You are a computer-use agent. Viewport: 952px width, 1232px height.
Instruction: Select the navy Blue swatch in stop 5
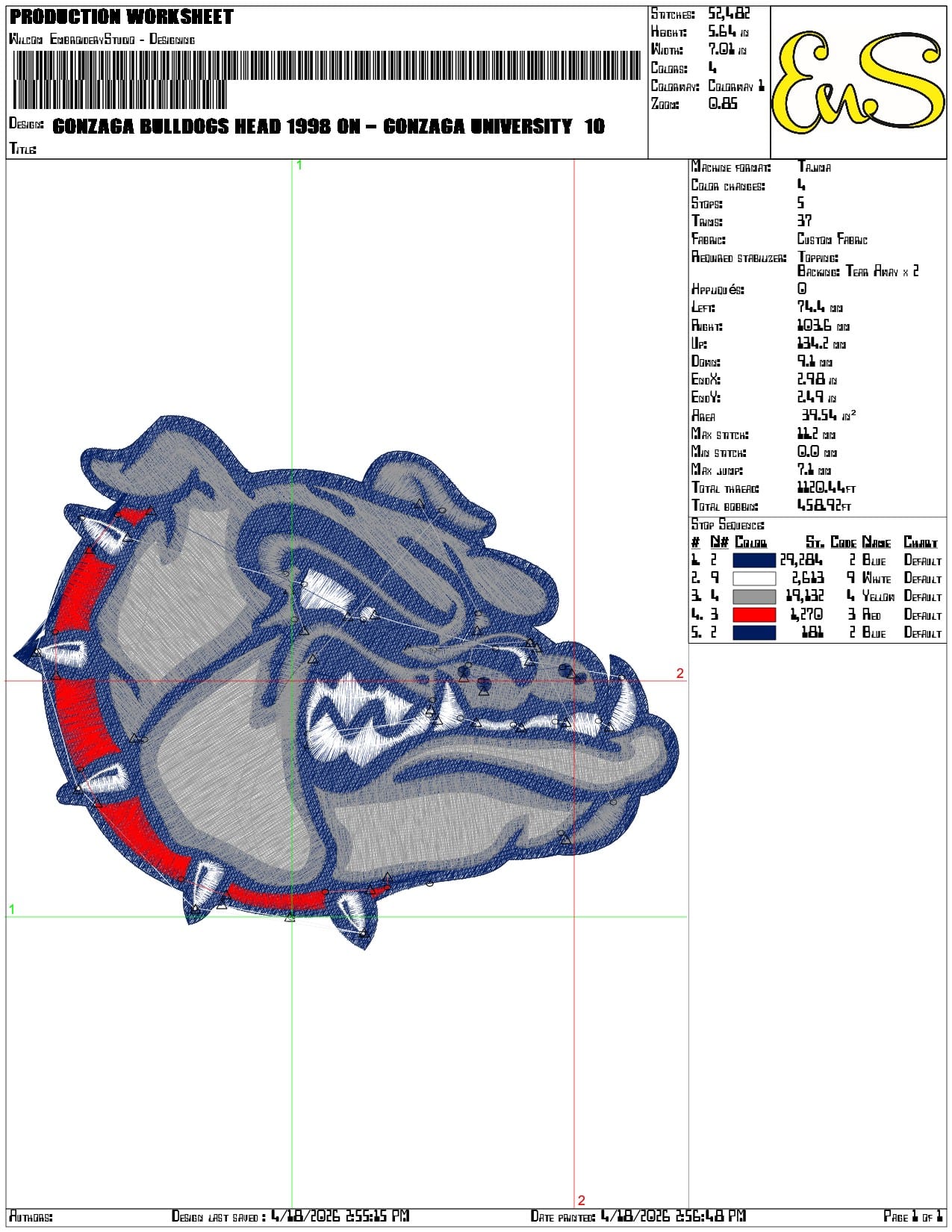754,632
